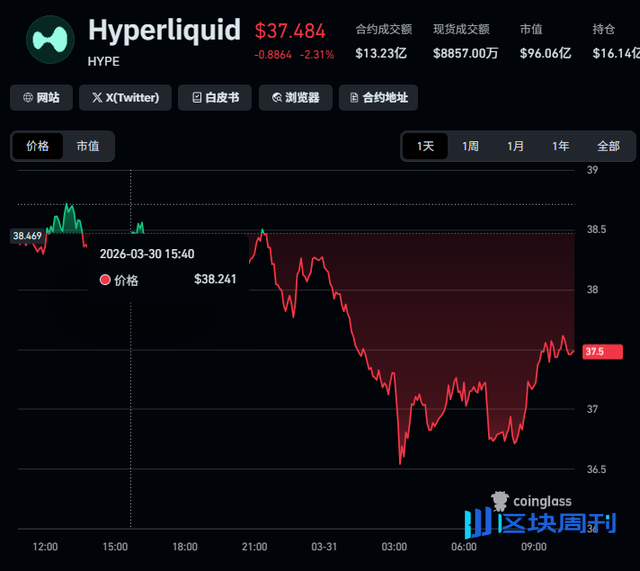Click the -0.8864 change amount
Viewport: 640px width, 571px height.
273,55
